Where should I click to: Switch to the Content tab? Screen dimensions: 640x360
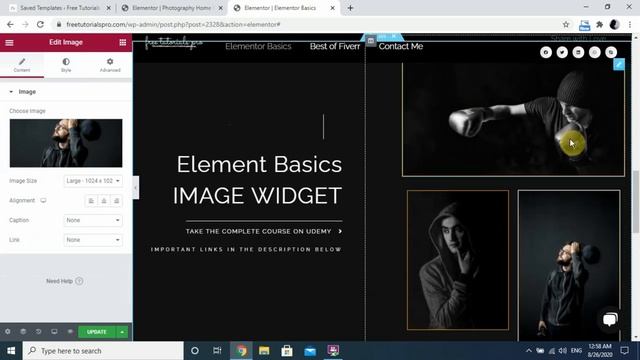coord(22,65)
